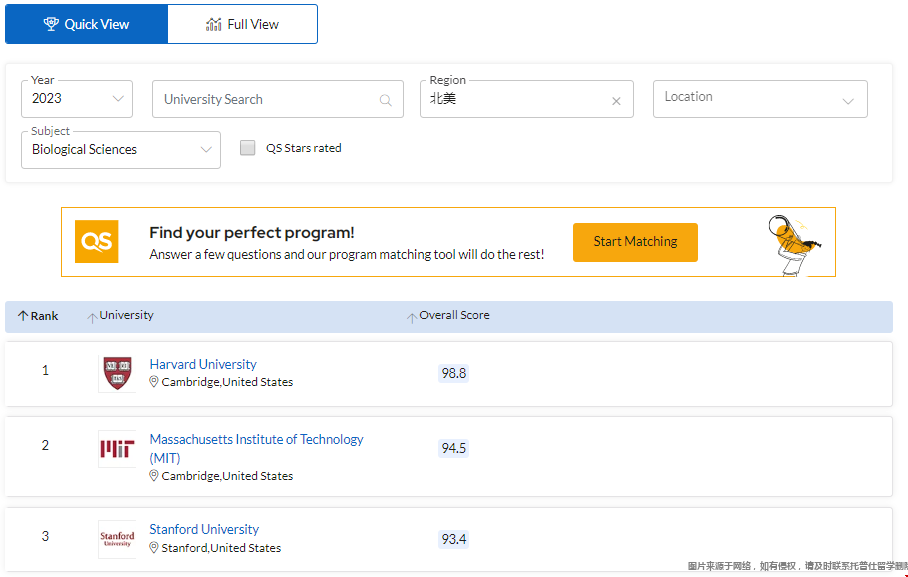The width and height of the screenshot is (908, 577).
Task: Open the Subject dropdown set to Biological Sciences
Action: (120, 149)
